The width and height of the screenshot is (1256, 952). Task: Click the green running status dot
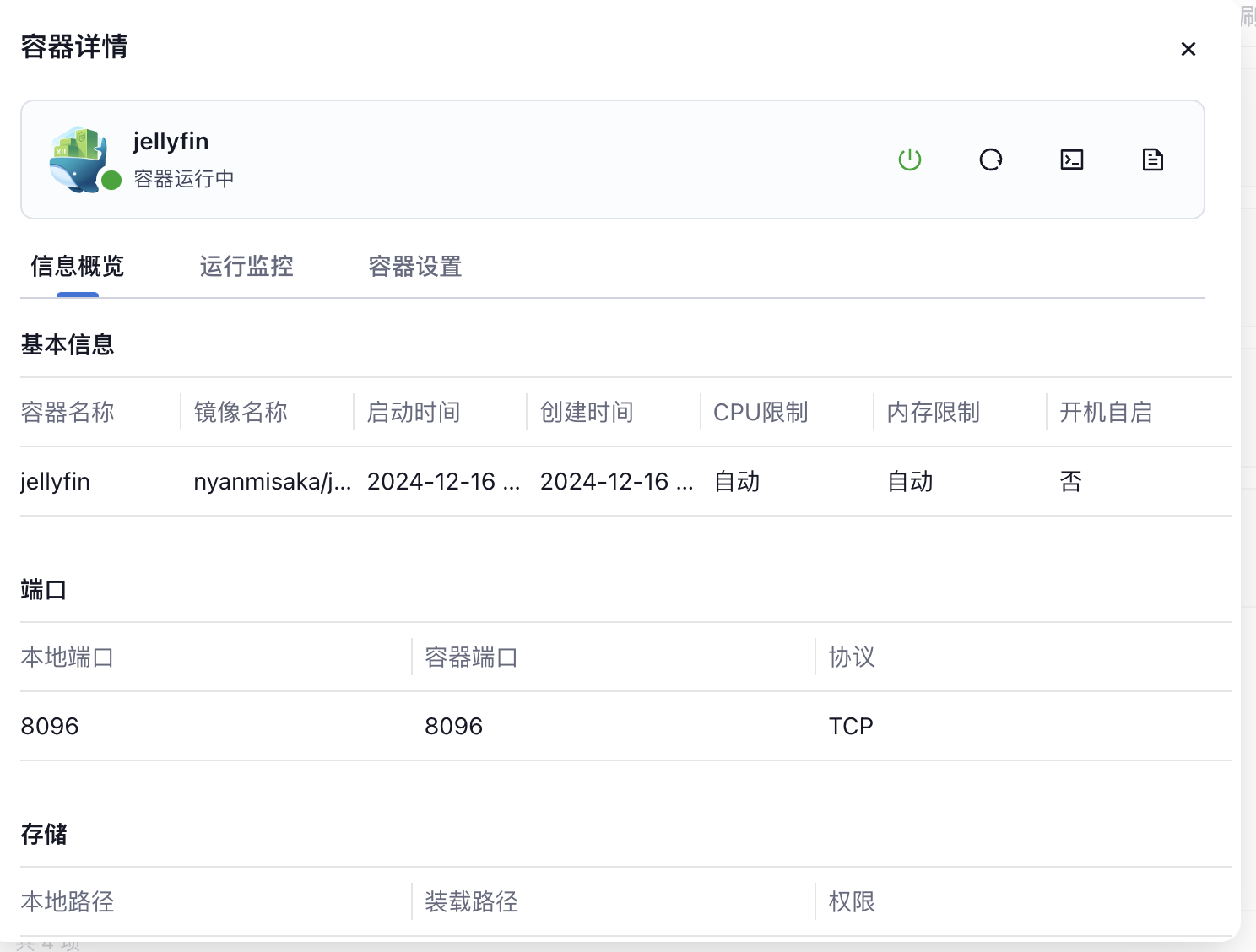(111, 180)
